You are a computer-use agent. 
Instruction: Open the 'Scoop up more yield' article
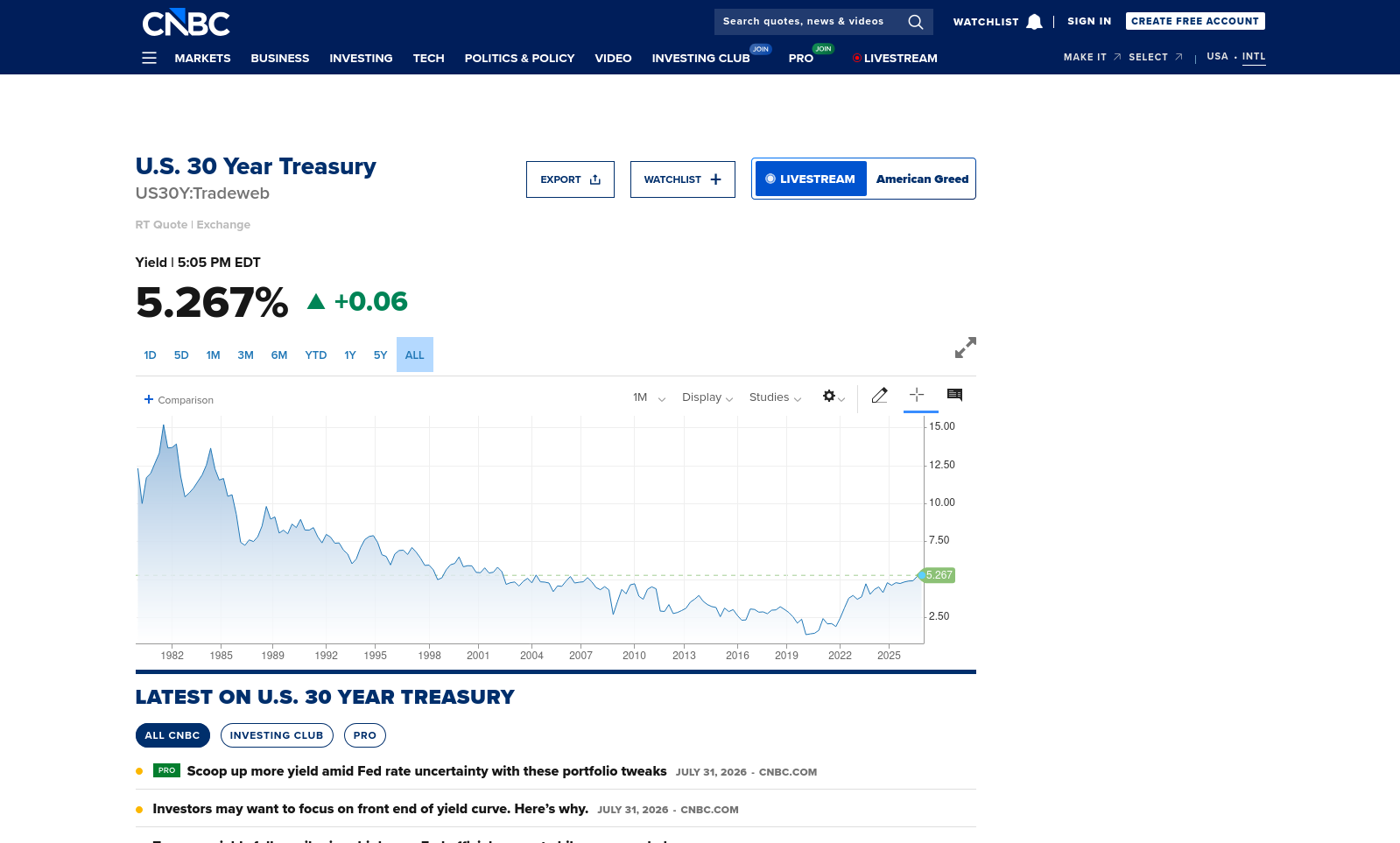(x=426, y=771)
